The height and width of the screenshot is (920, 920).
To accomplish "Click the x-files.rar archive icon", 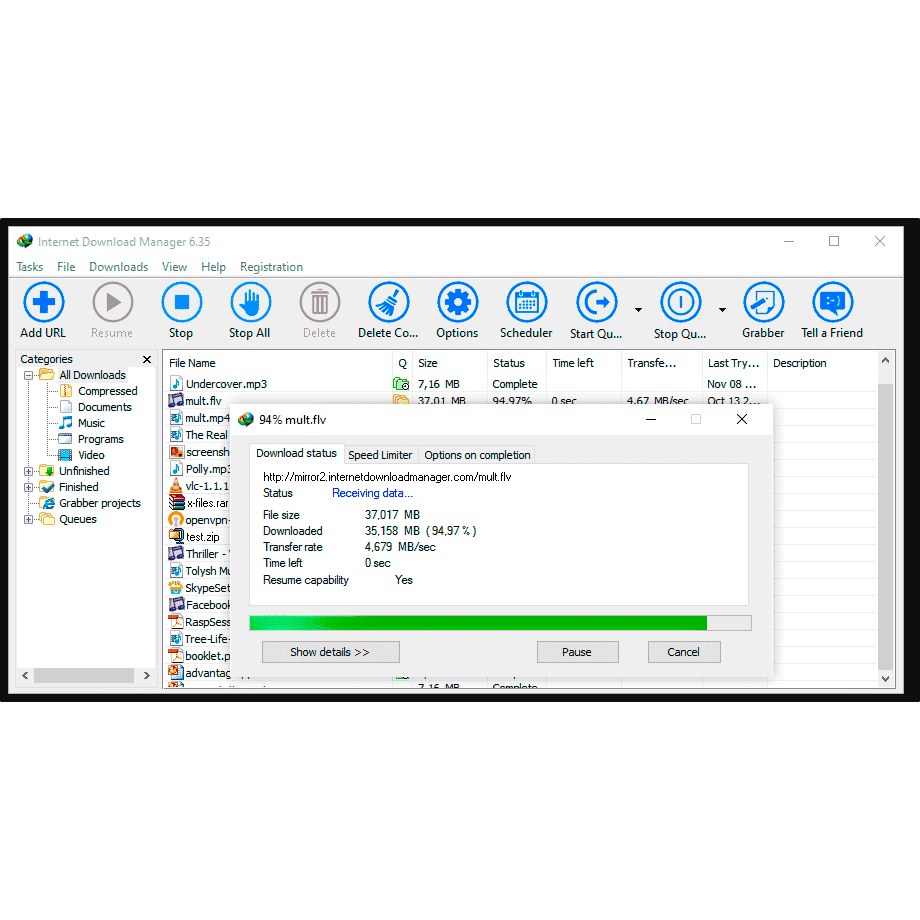I will [177, 503].
